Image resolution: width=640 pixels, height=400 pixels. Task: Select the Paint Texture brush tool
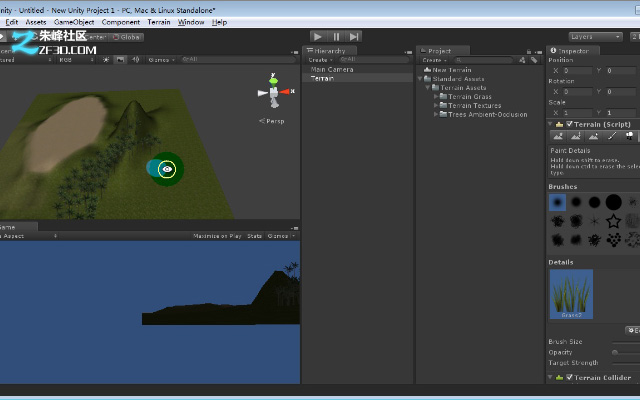611,136
